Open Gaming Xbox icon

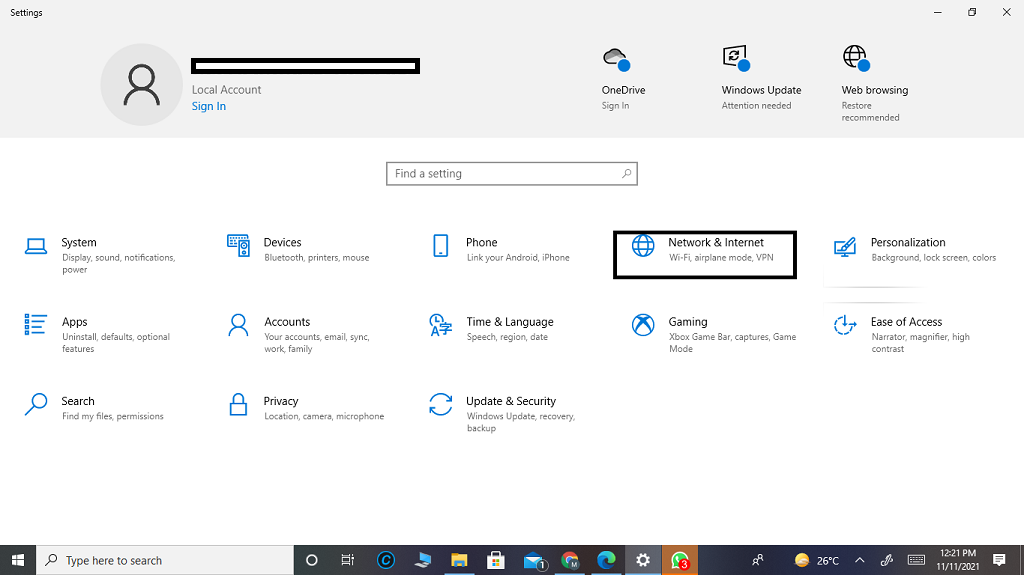click(643, 324)
